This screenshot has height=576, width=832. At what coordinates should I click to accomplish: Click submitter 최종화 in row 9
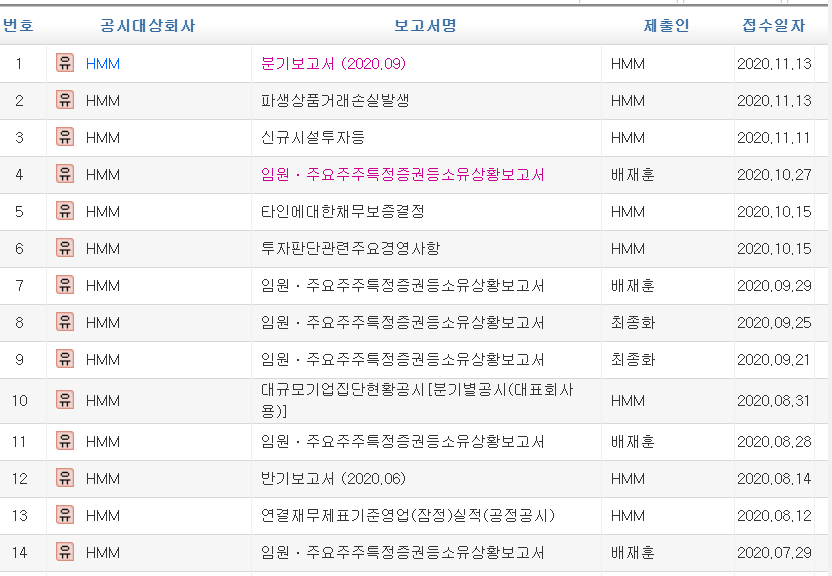coord(632,360)
